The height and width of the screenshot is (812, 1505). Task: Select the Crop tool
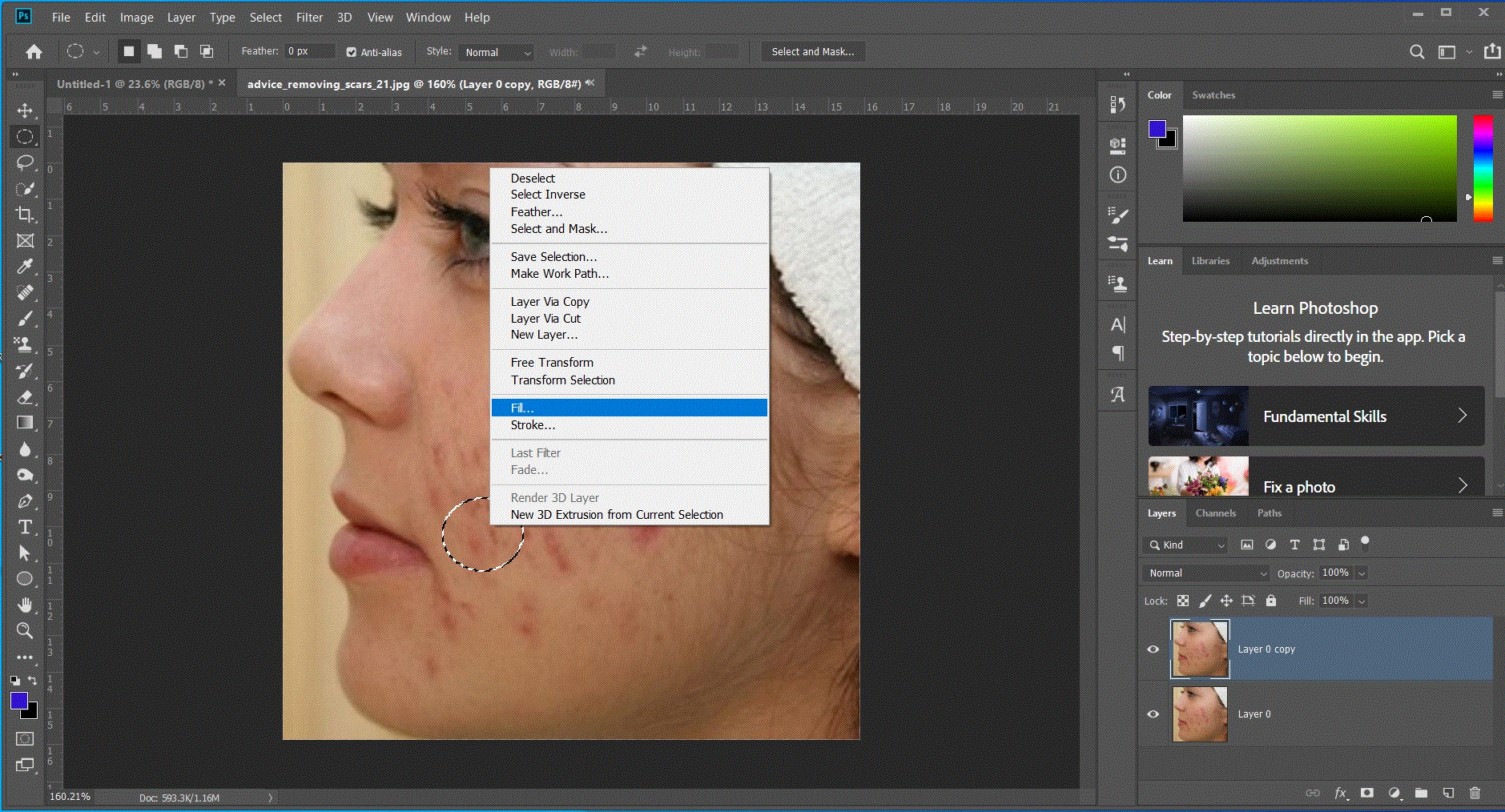tap(25, 215)
